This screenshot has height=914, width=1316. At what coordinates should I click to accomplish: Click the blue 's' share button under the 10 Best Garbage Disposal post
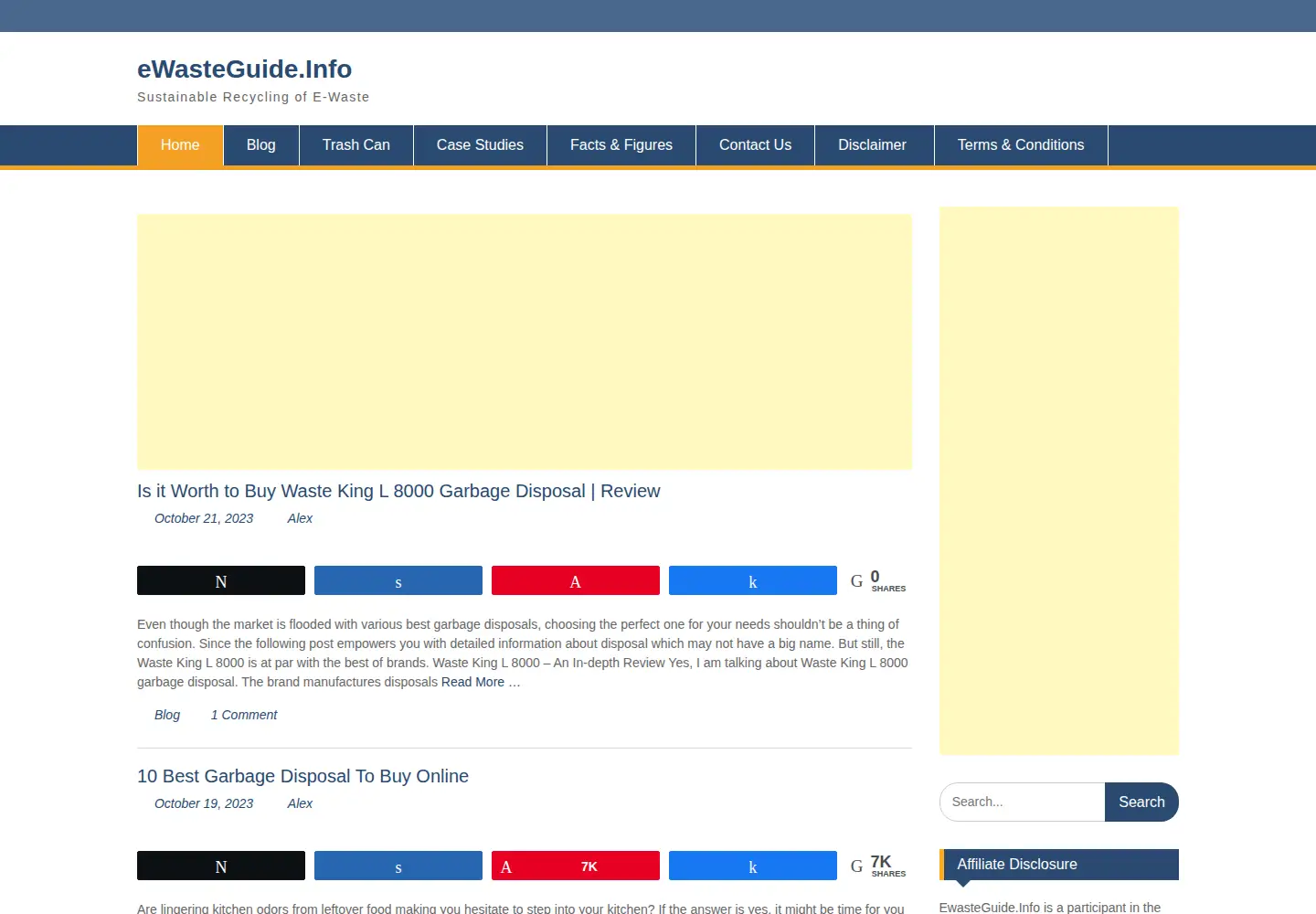(x=398, y=866)
